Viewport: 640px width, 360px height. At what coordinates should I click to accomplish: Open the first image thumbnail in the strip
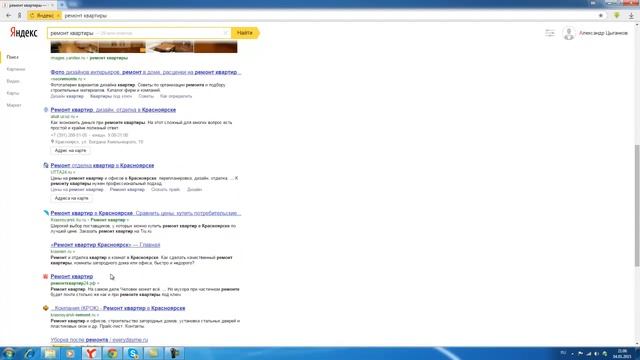pyautogui.click(x=74, y=47)
